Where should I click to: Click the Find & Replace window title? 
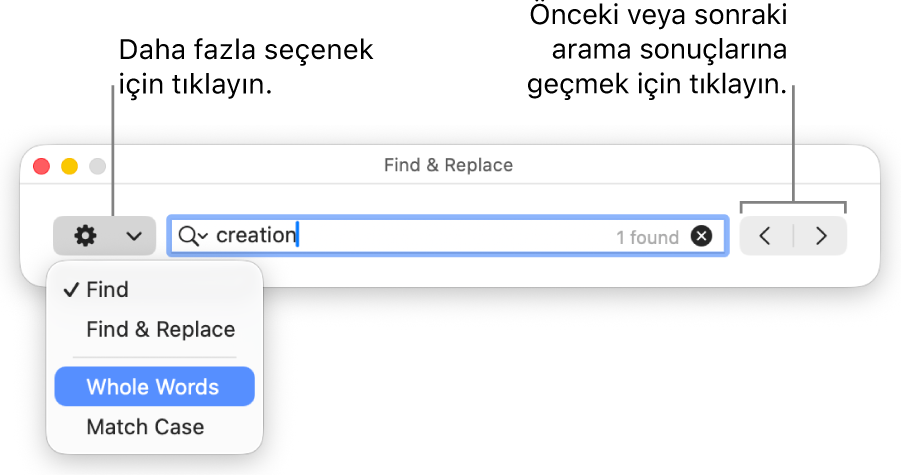(x=448, y=165)
